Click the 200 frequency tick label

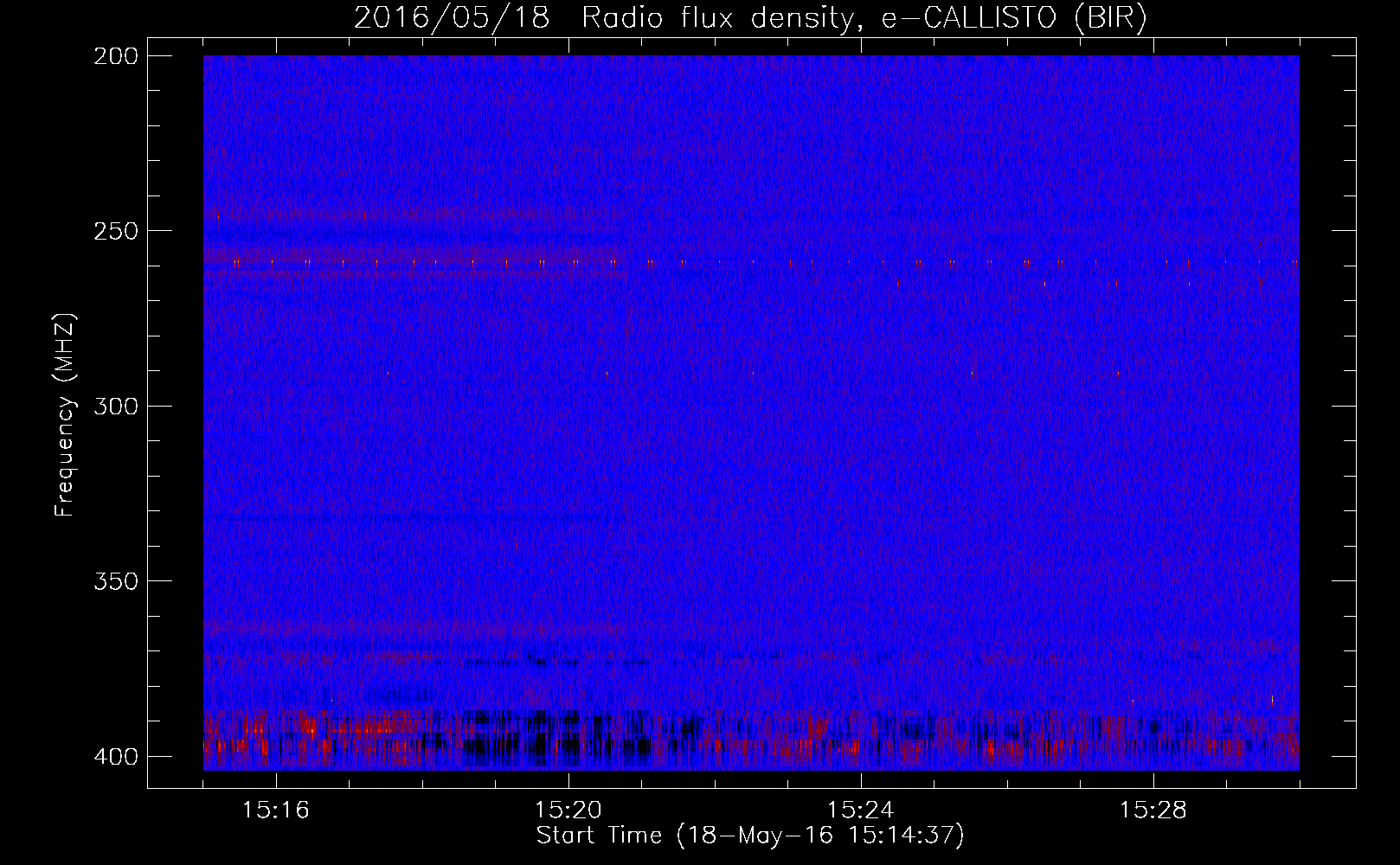pyautogui.click(x=115, y=56)
